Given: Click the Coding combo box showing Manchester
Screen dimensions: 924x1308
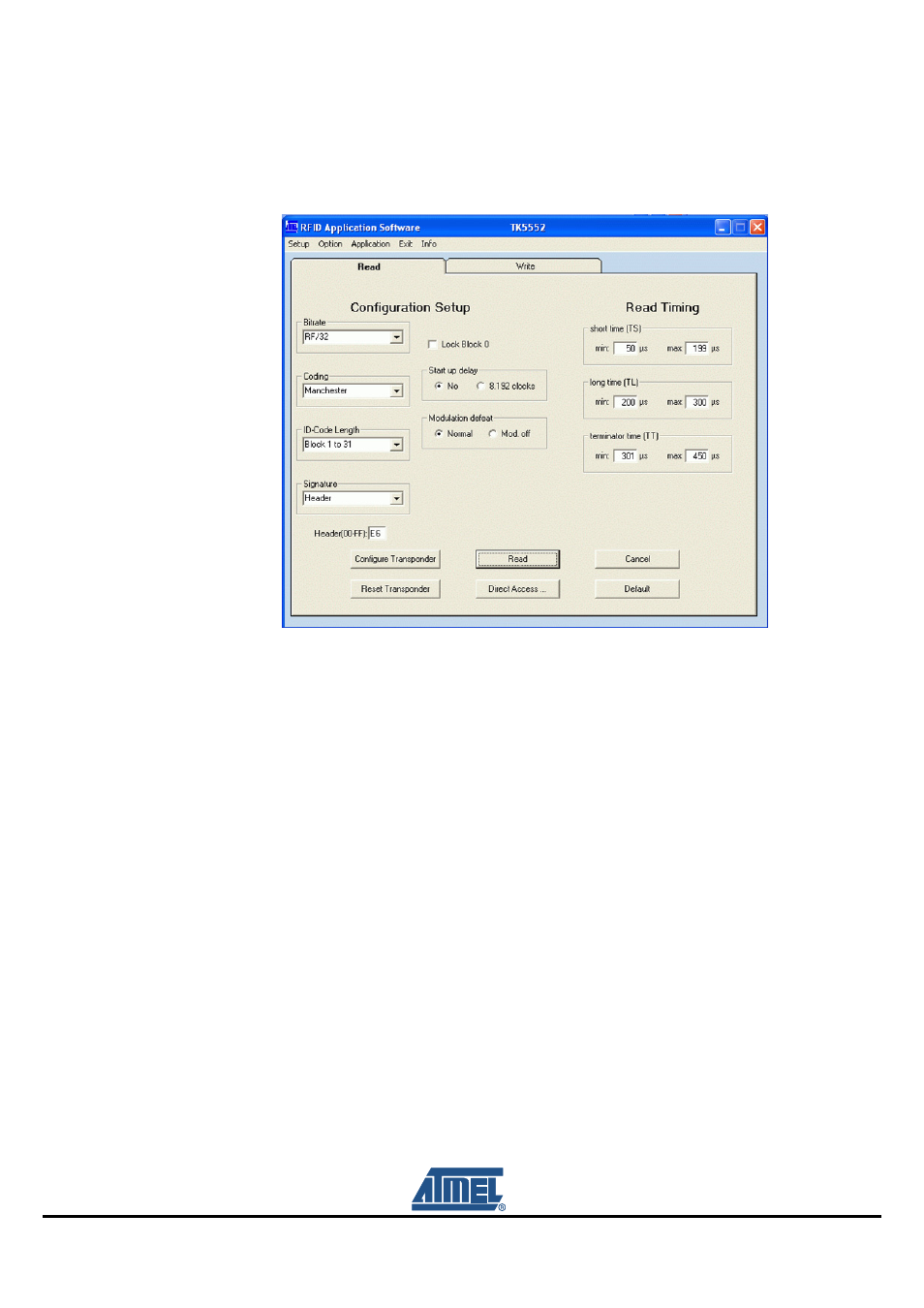Looking at the screenshot, I should coord(353,390).
